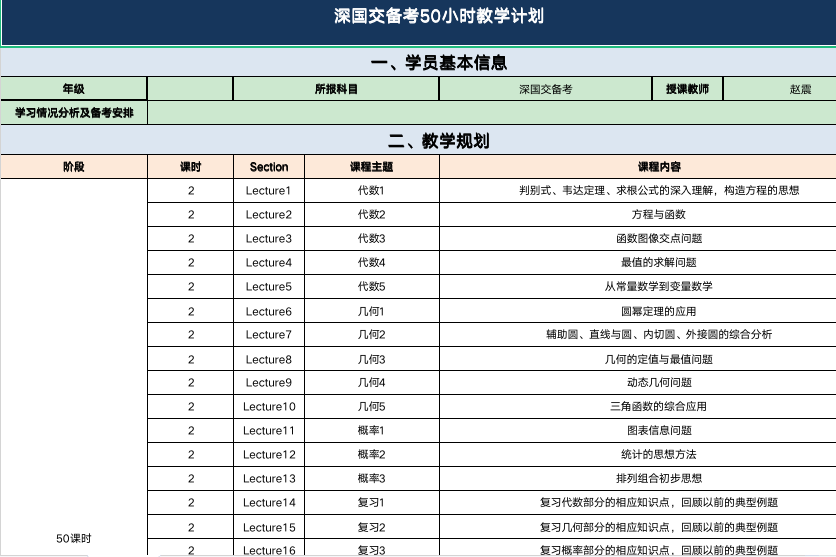Click the content cell 三角函数的综合应用
The image size is (836, 557).
point(638,406)
